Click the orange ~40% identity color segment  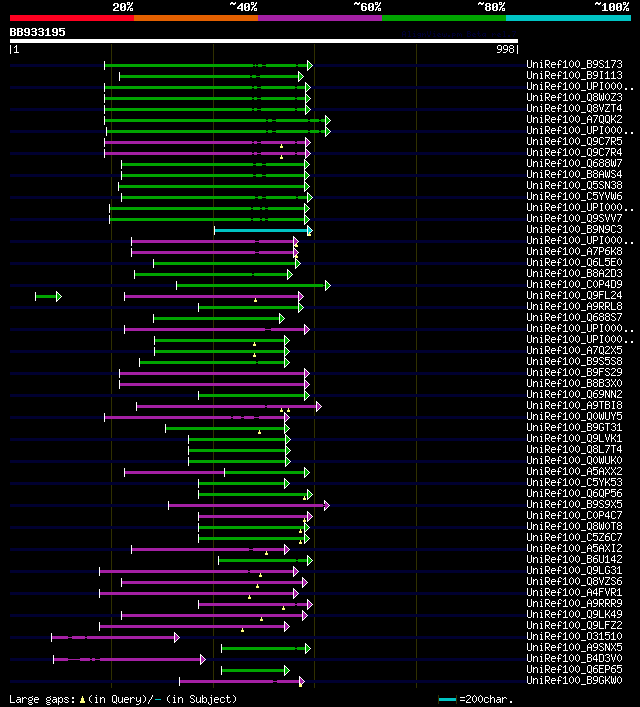pyautogui.click(x=196, y=18)
